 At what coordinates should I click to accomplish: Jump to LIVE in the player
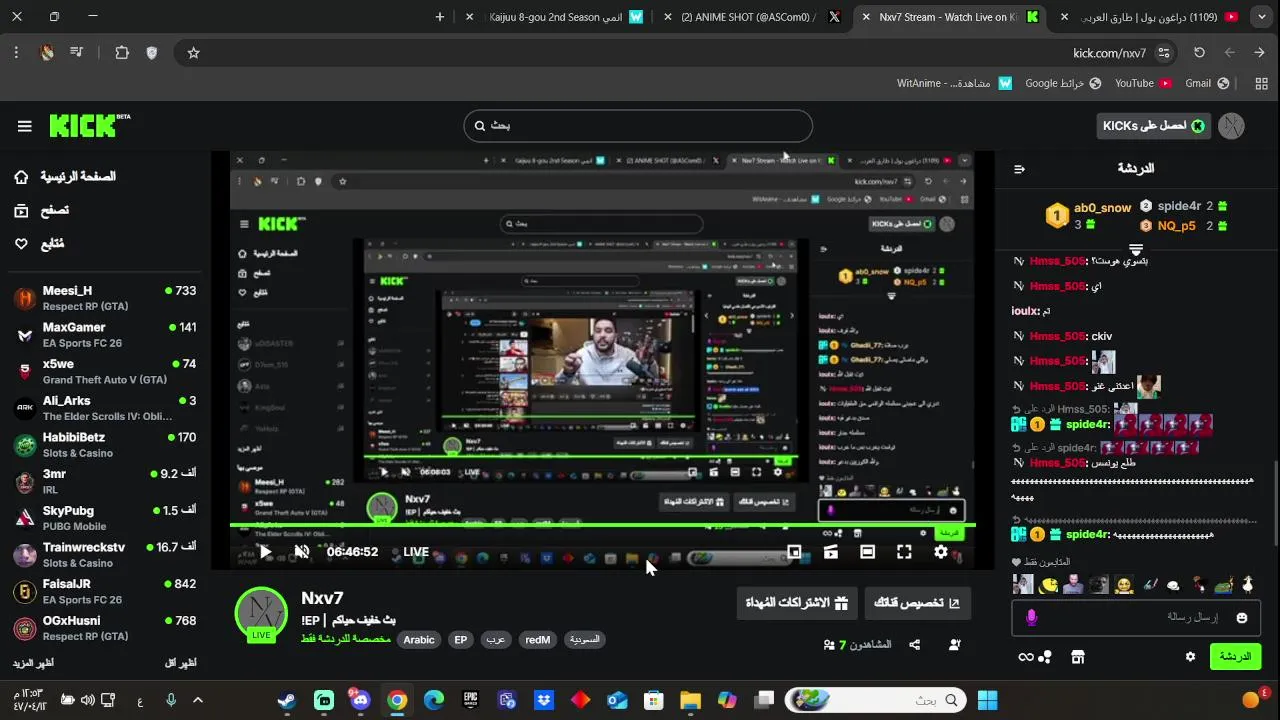coord(416,552)
